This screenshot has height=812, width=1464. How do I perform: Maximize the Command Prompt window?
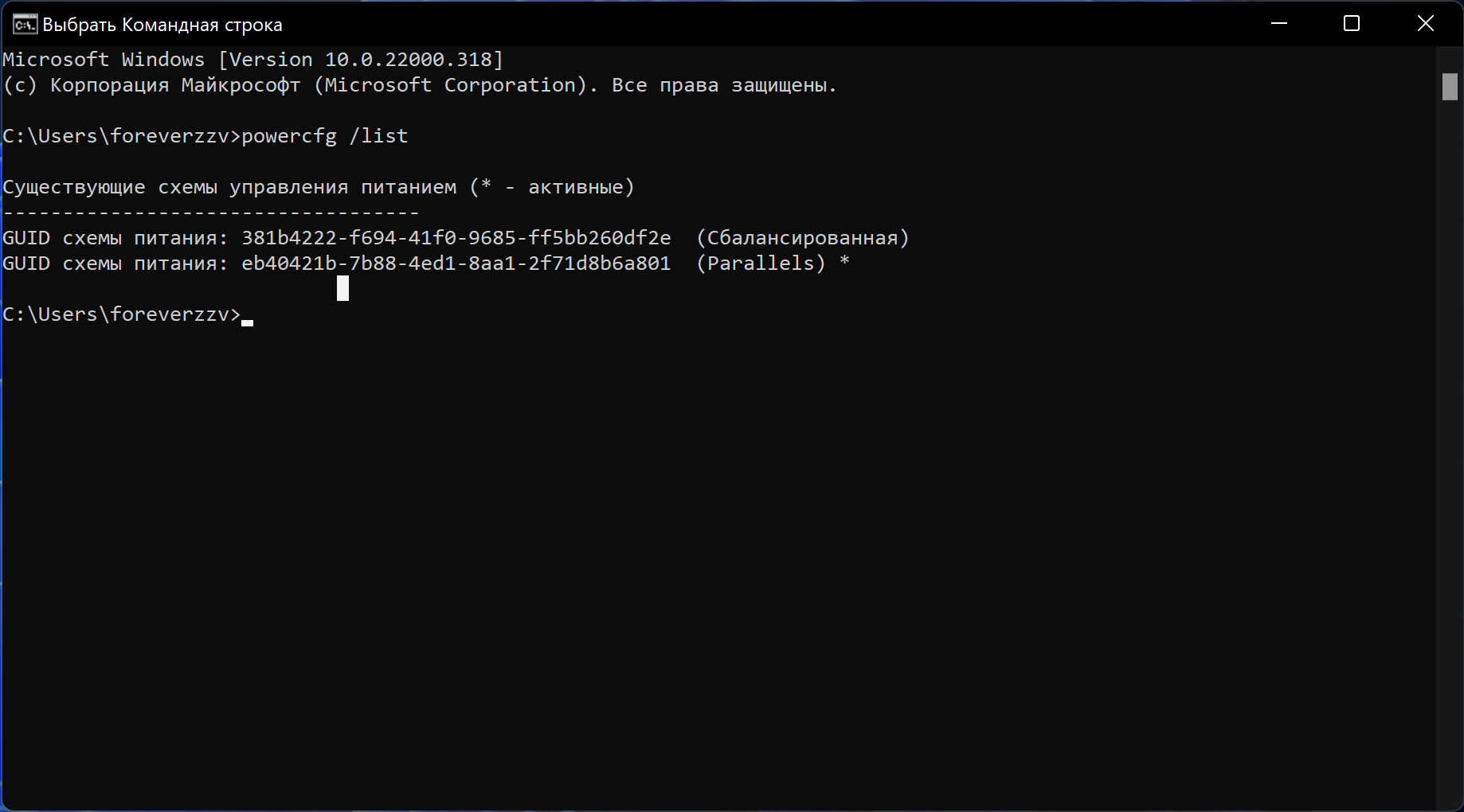tap(1352, 24)
